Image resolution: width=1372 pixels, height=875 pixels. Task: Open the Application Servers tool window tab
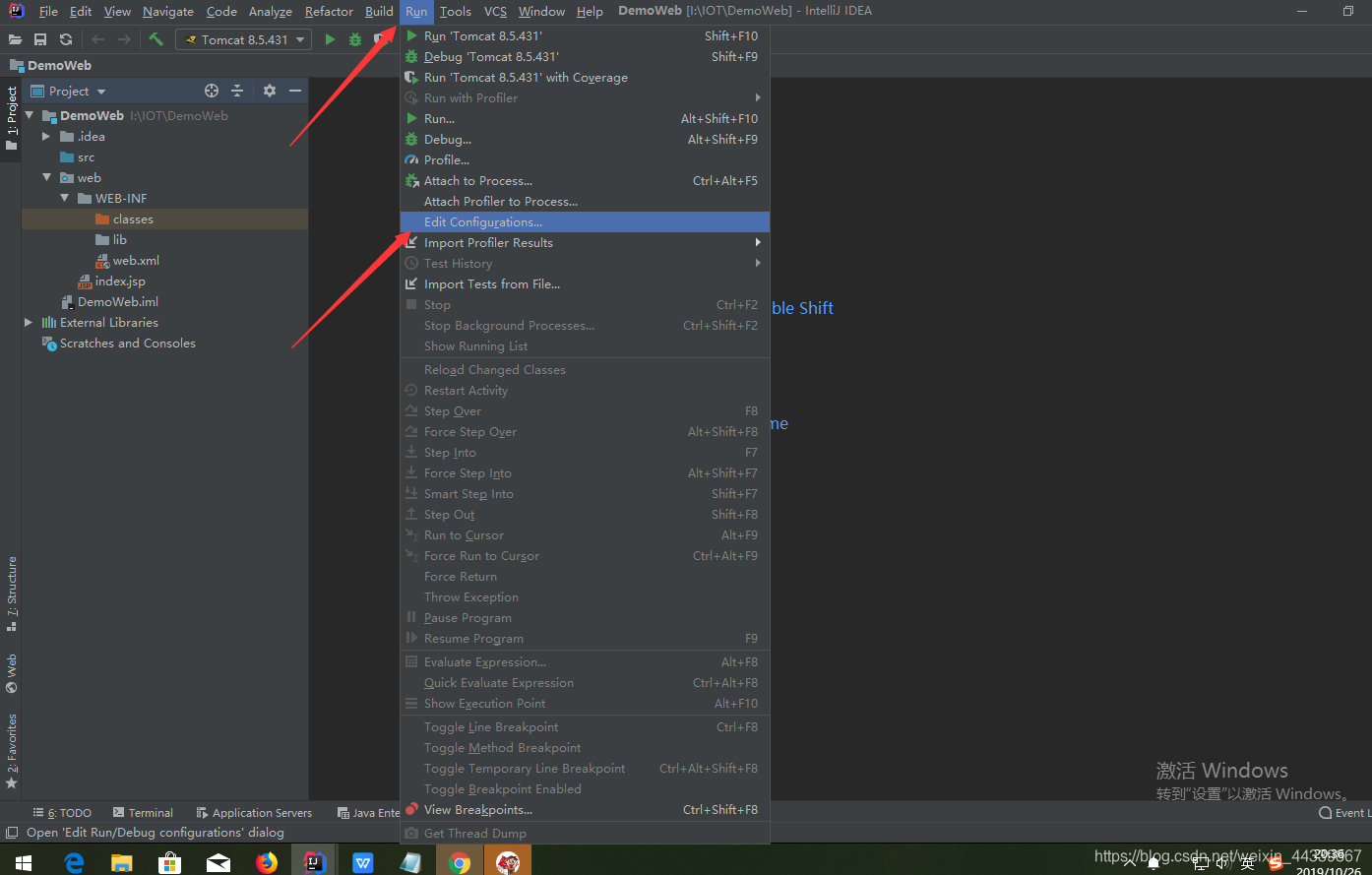(x=254, y=813)
